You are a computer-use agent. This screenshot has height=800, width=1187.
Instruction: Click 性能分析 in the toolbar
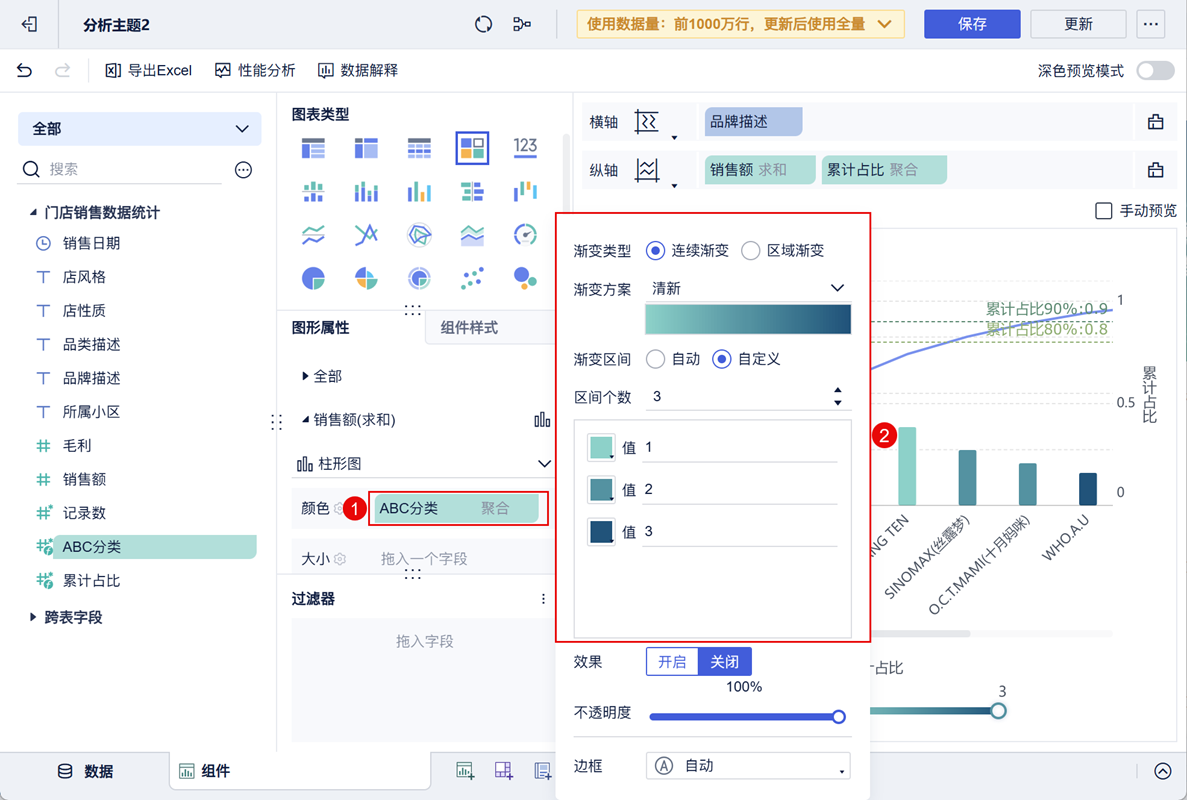pyautogui.click(x=255, y=70)
